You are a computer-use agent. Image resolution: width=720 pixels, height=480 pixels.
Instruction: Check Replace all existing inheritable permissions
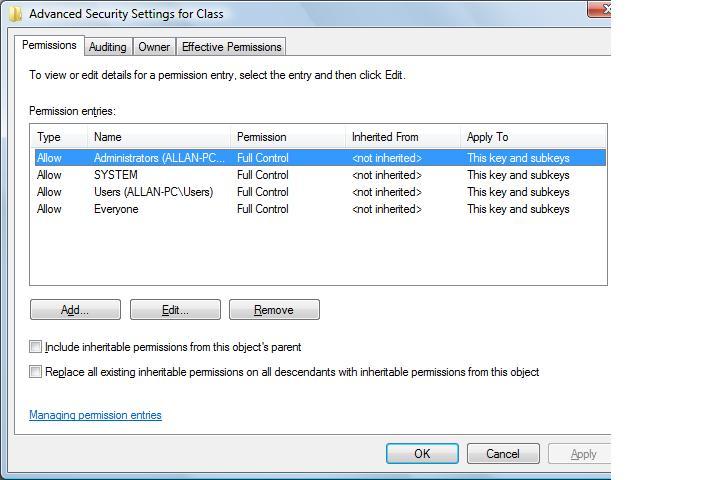[36, 372]
